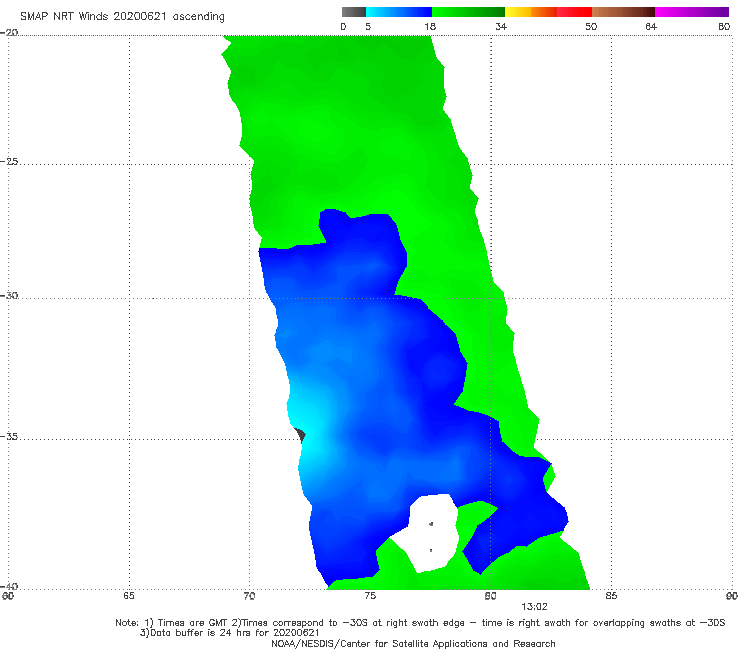
Task: Select the "-20" latitude axis label
Action: tap(9, 32)
